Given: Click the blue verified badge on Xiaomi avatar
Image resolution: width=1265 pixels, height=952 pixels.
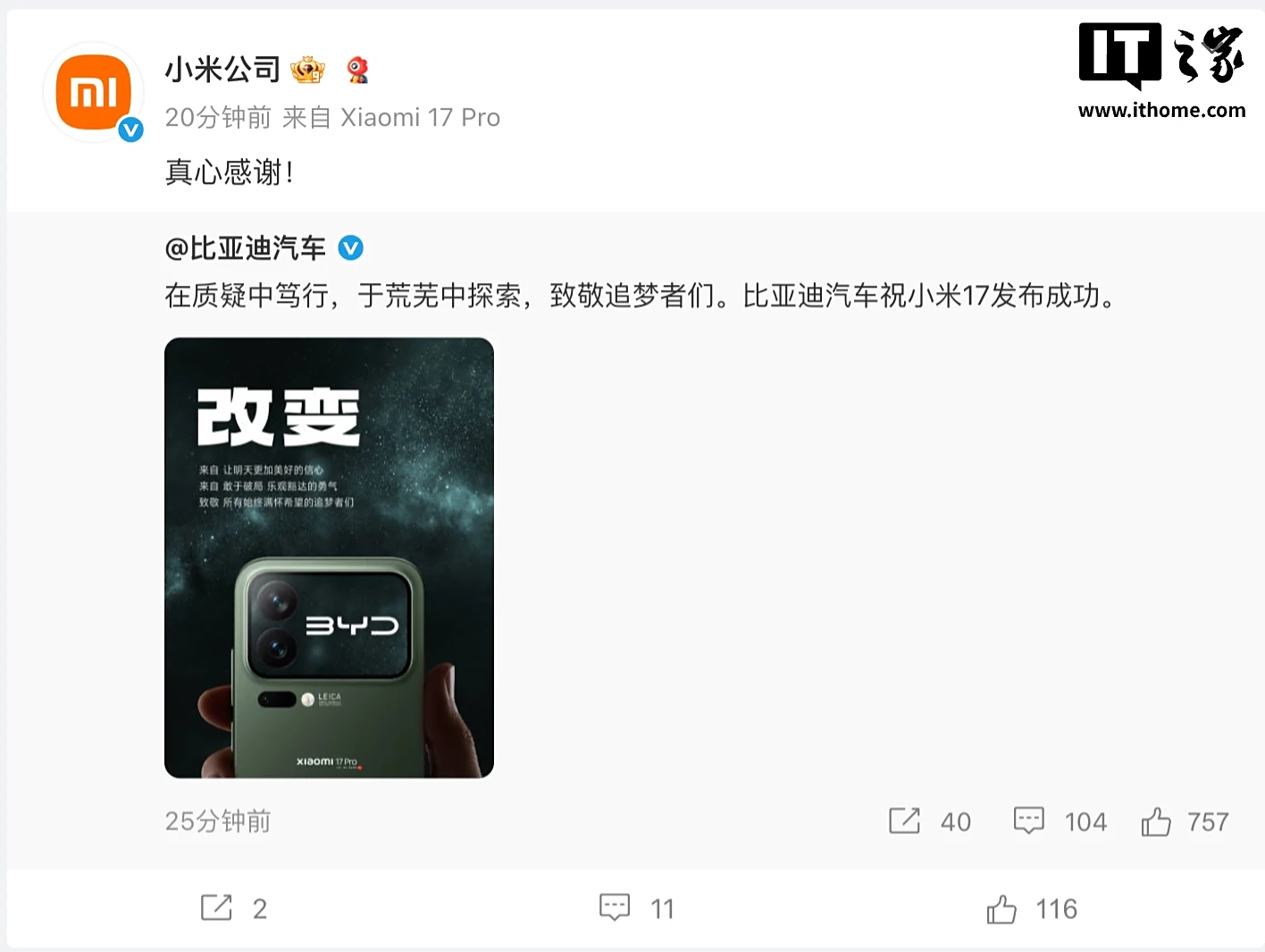Looking at the screenshot, I should click(131, 130).
